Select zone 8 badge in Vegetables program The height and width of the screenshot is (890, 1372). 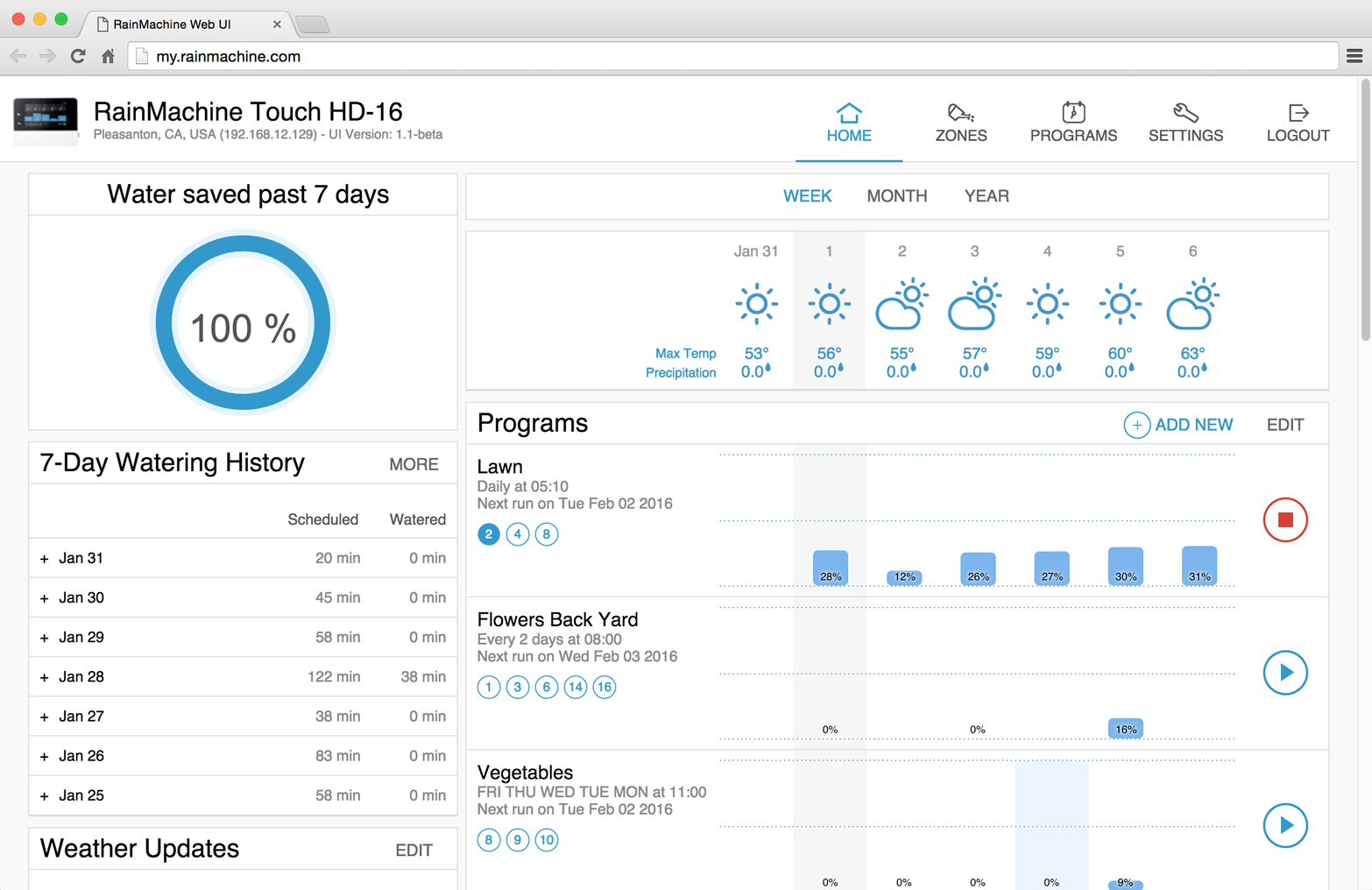[x=489, y=840]
